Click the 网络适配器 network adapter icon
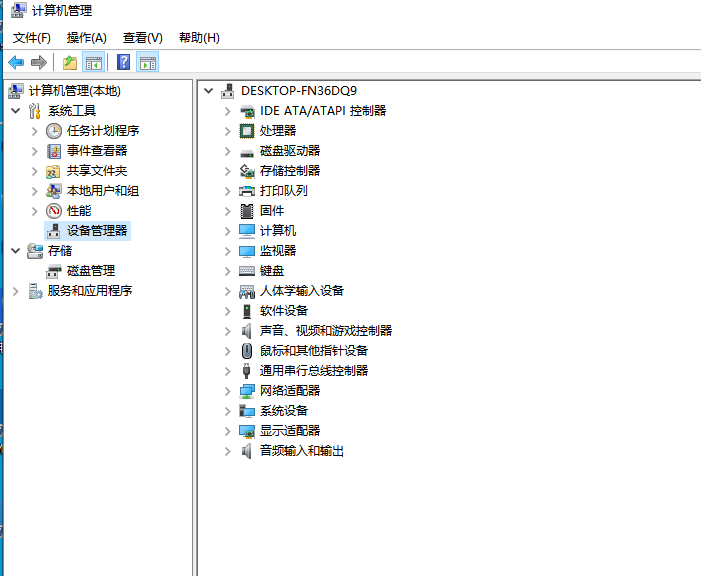Viewport: 701px width, 576px height. pyautogui.click(x=247, y=391)
